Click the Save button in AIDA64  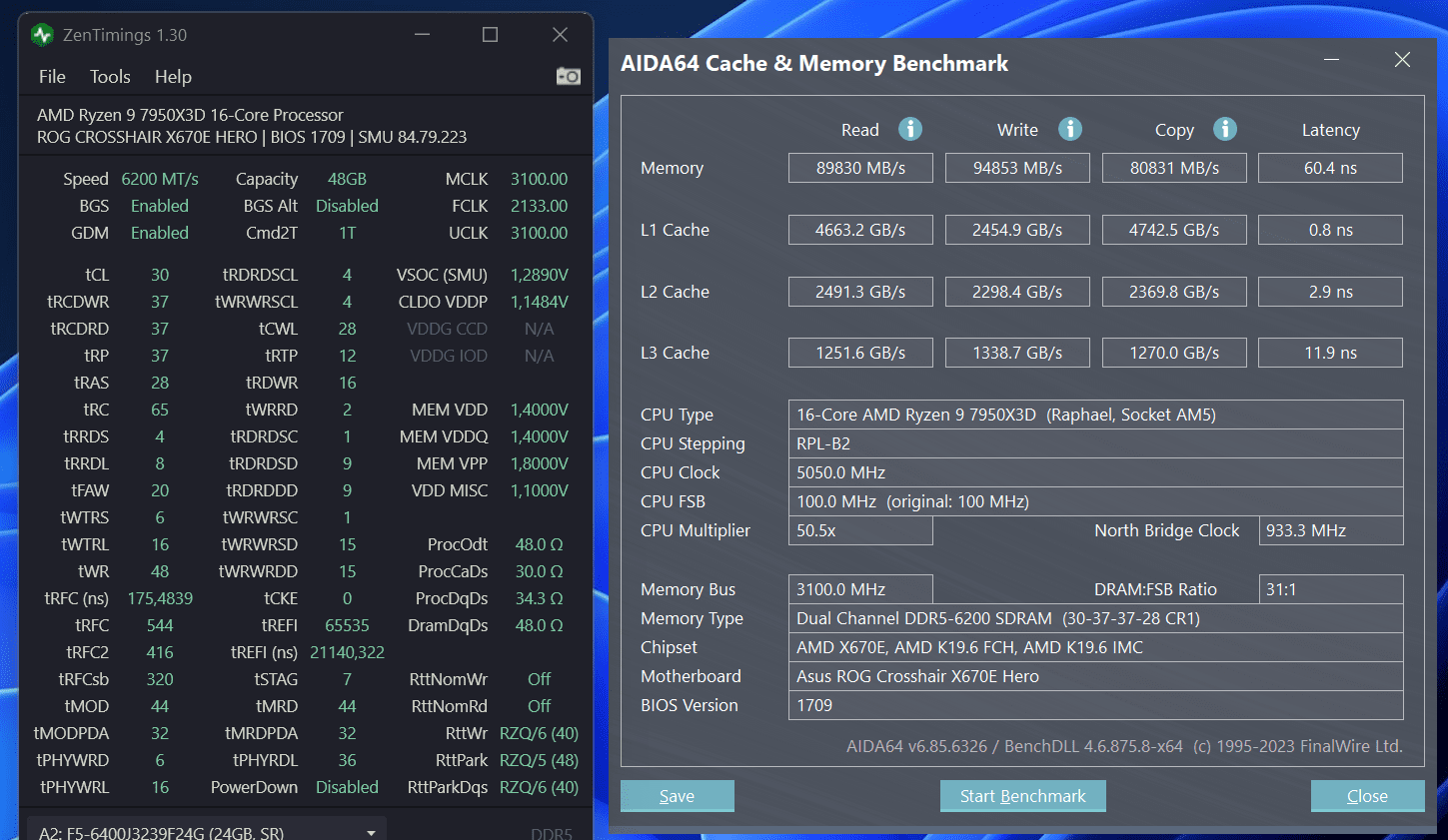click(x=678, y=796)
